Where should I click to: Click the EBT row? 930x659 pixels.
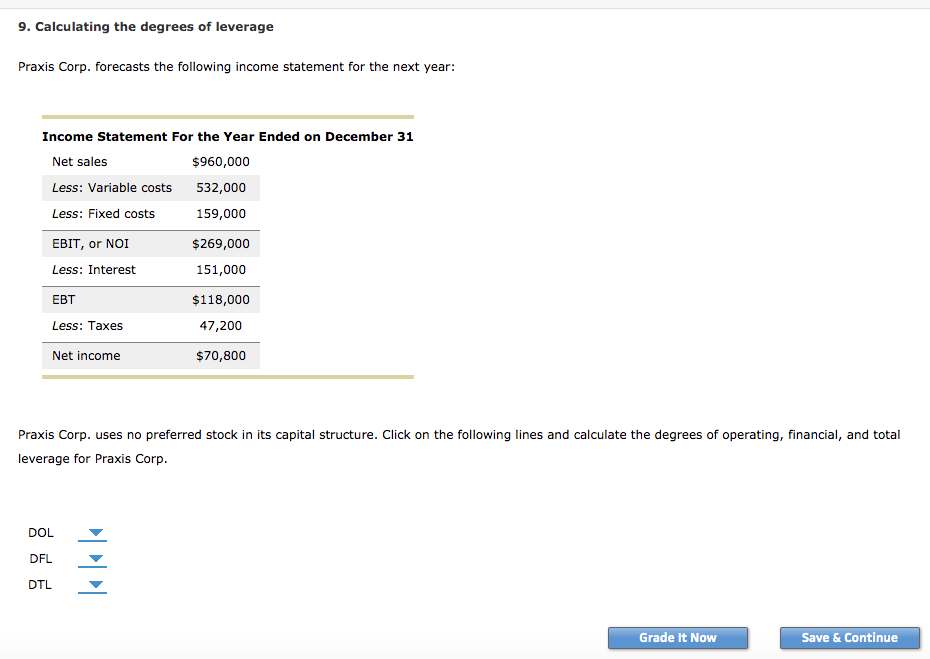pos(65,299)
